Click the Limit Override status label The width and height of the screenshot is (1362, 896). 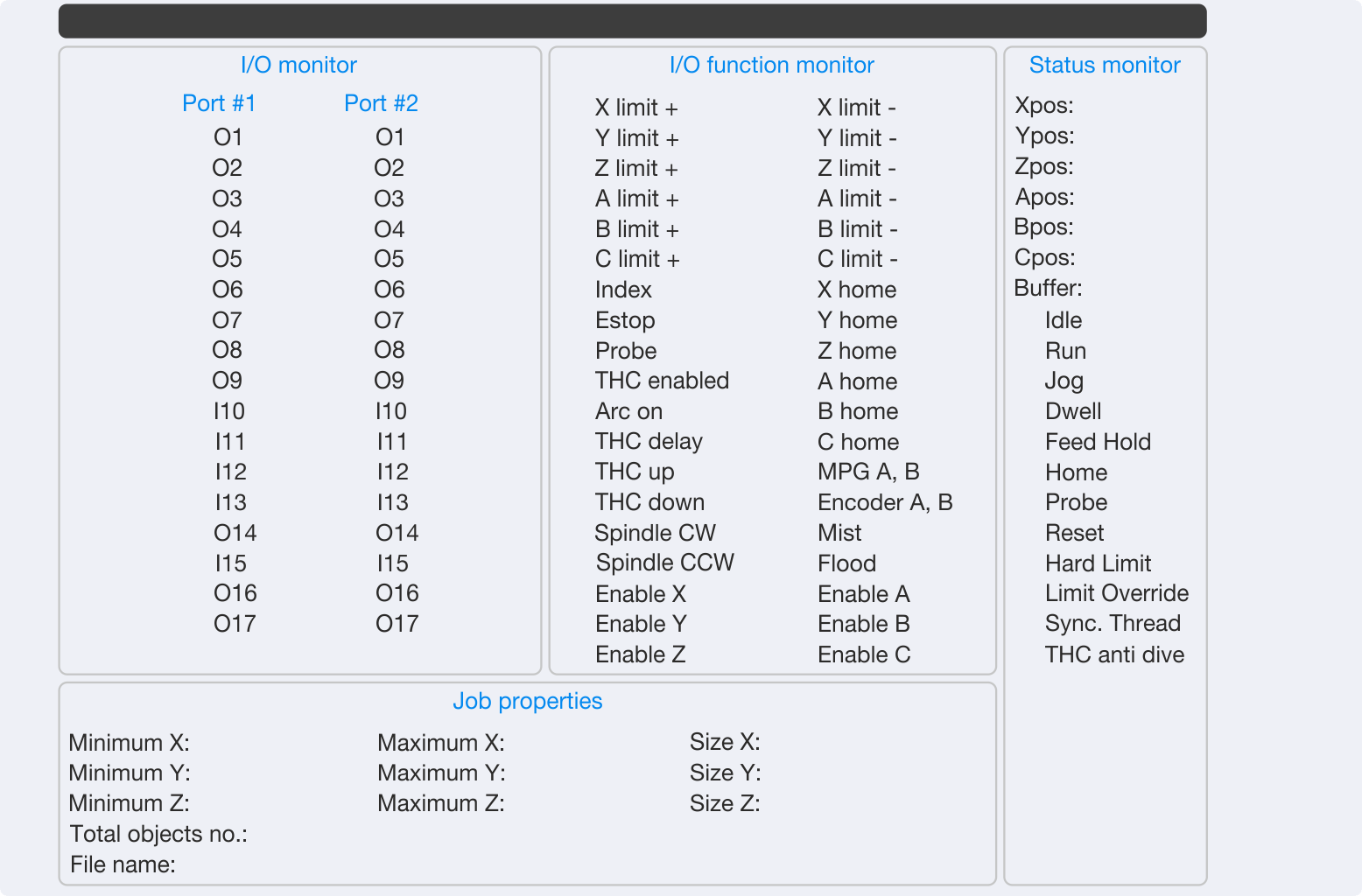[x=1117, y=593]
